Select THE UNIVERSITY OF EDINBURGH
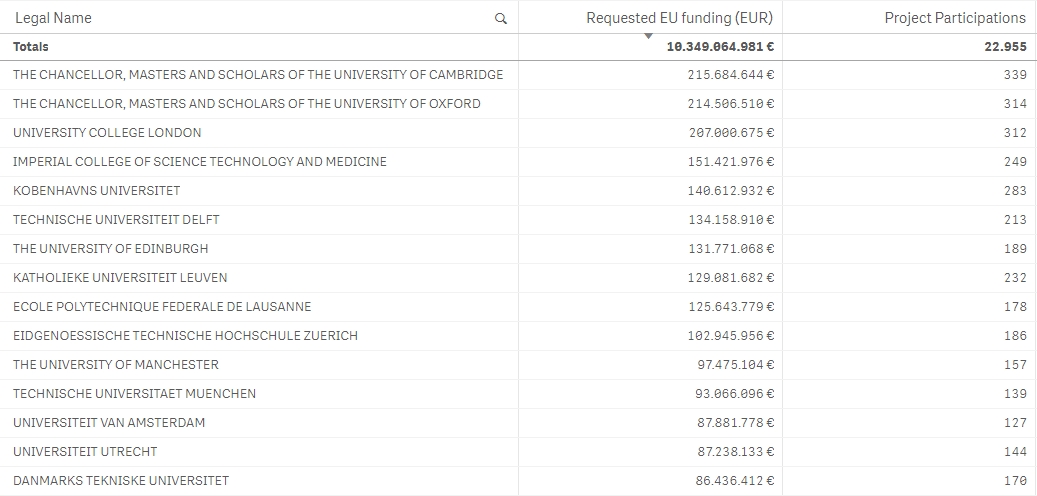 click(x=110, y=249)
